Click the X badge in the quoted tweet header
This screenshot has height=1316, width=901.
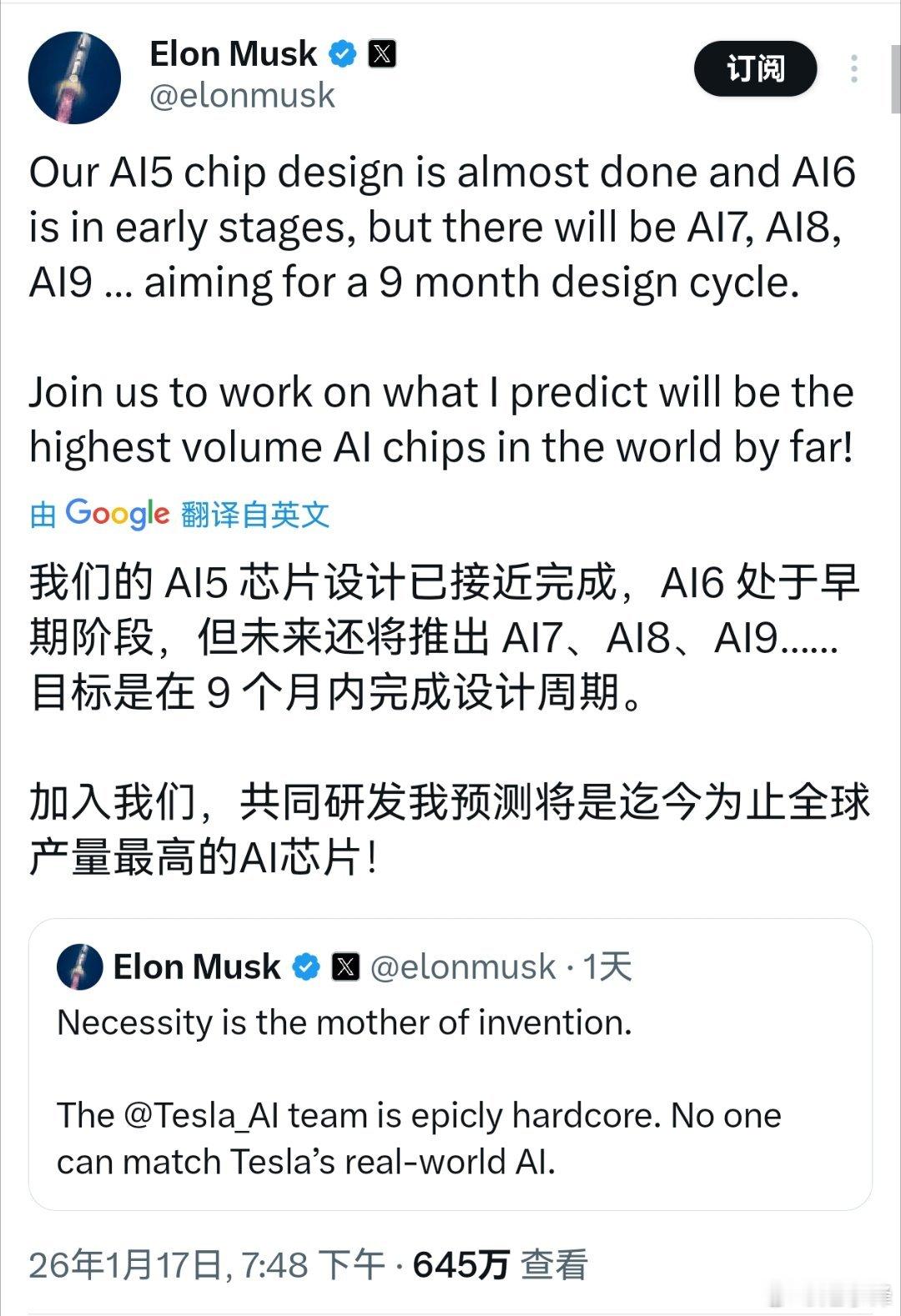(344, 968)
